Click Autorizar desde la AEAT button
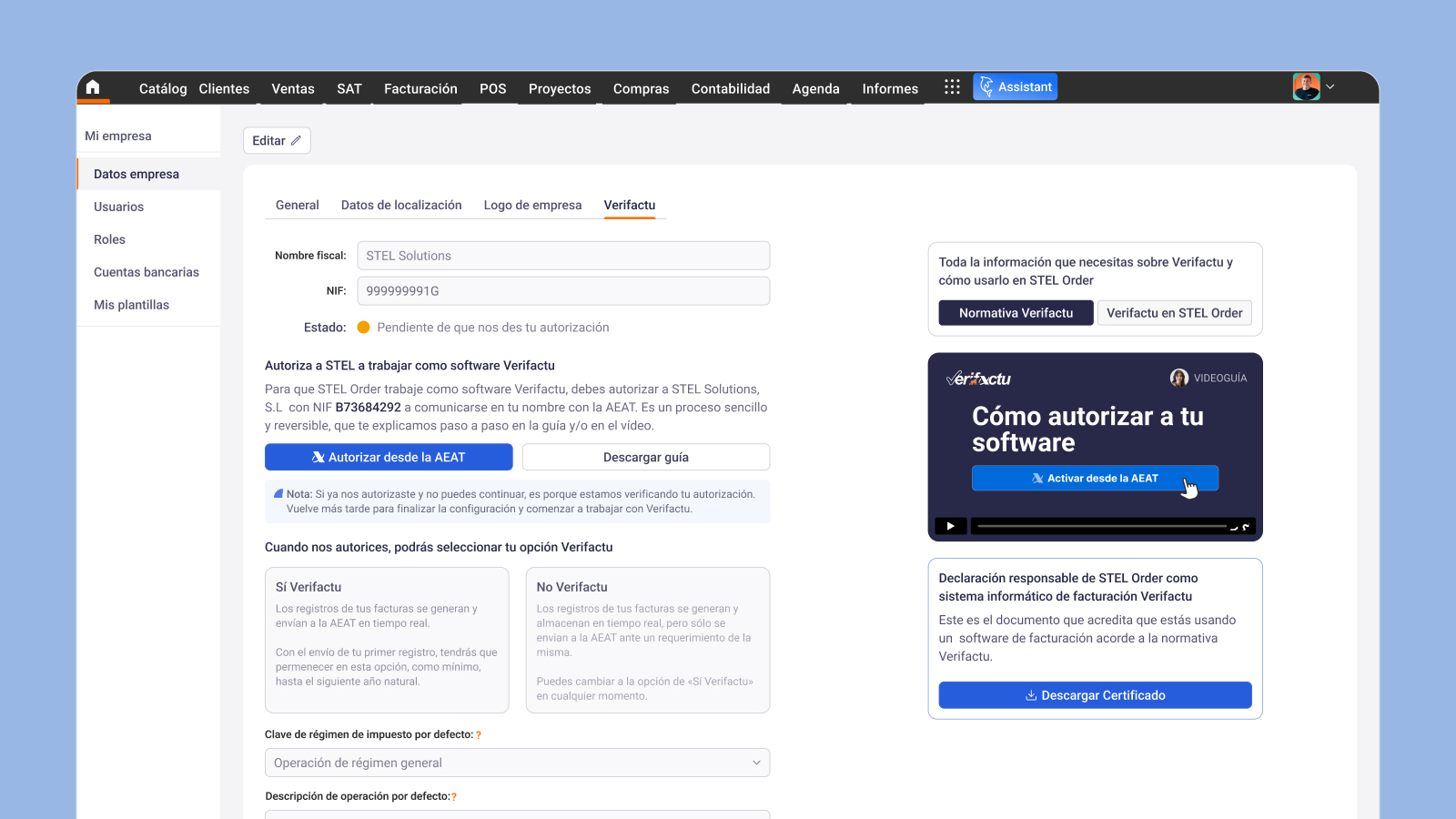The height and width of the screenshot is (819, 1456). (389, 457)
